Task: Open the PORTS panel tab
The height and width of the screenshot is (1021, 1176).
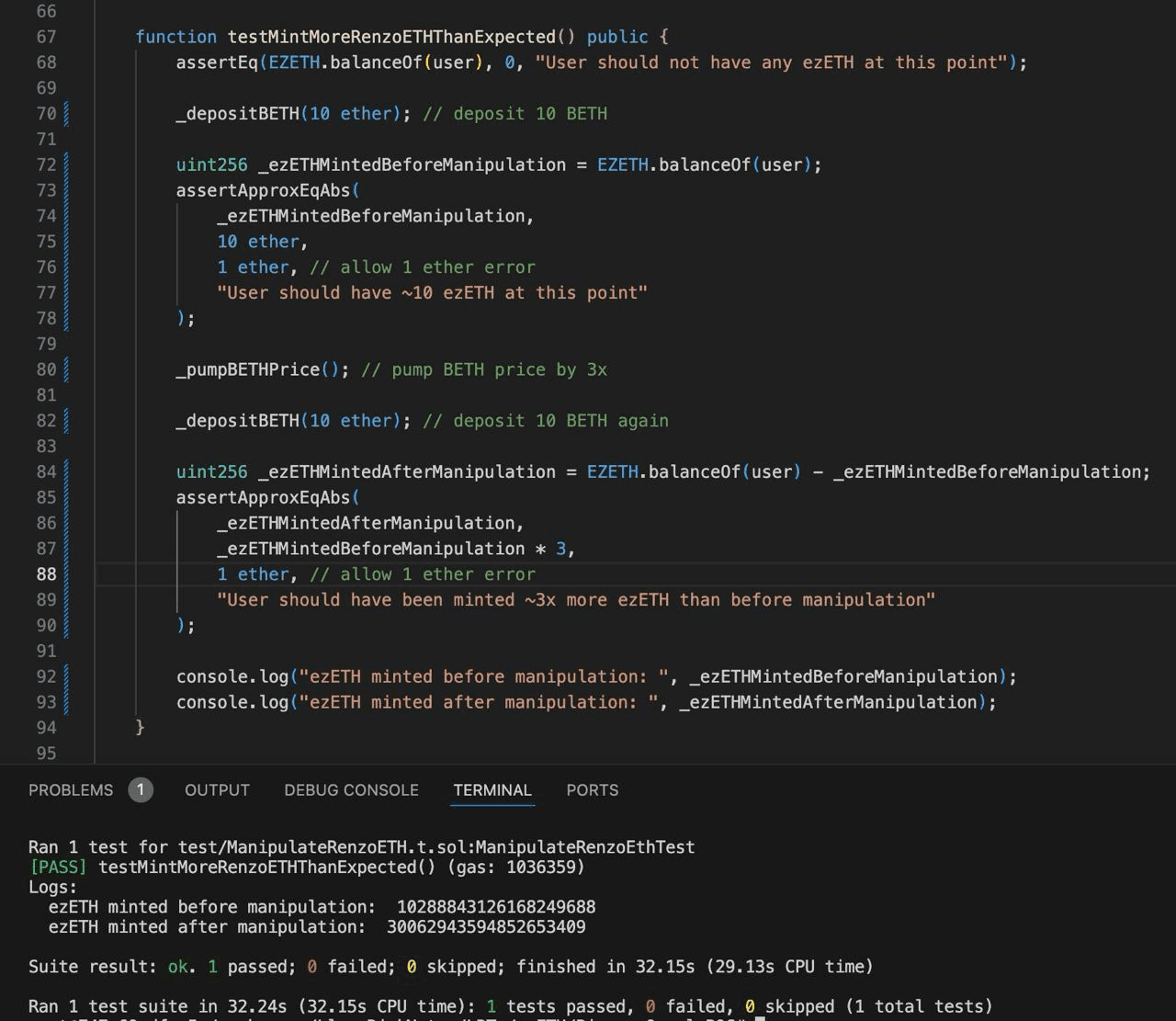Action: [x=592, y=790]
